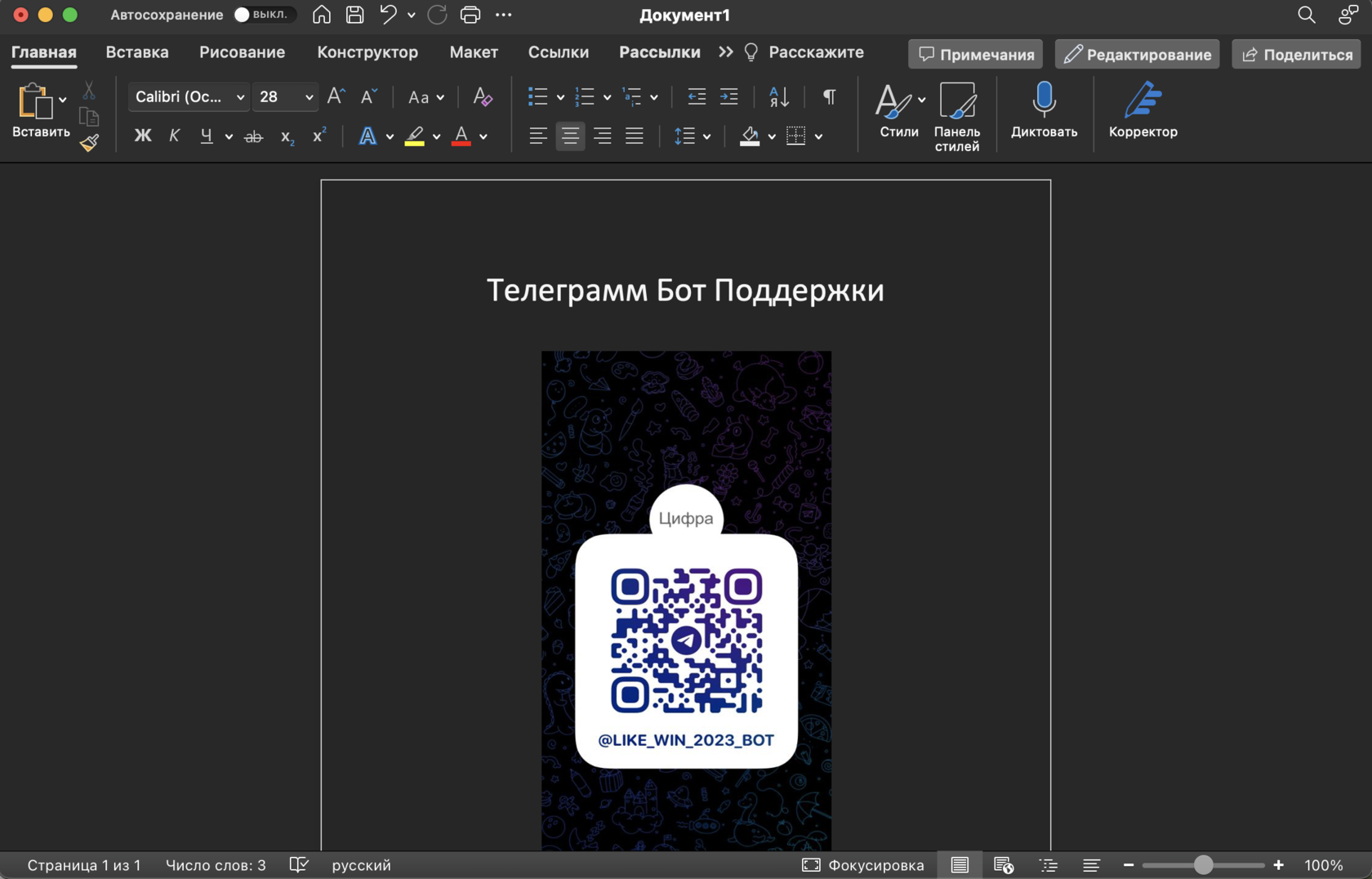Image resolution: width=1372 pixels, height=879 pixels.
Task: Switch to the Рисование tab
Action: tap(243, 52)
